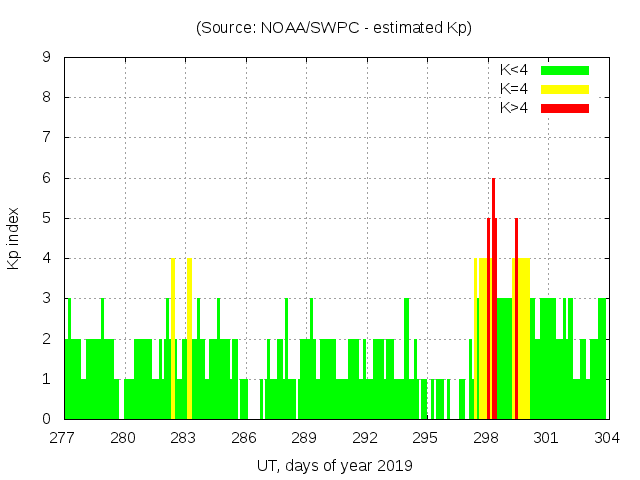
Task: Click the 0 label on the y-axis
Action: [x=47, y=419]
